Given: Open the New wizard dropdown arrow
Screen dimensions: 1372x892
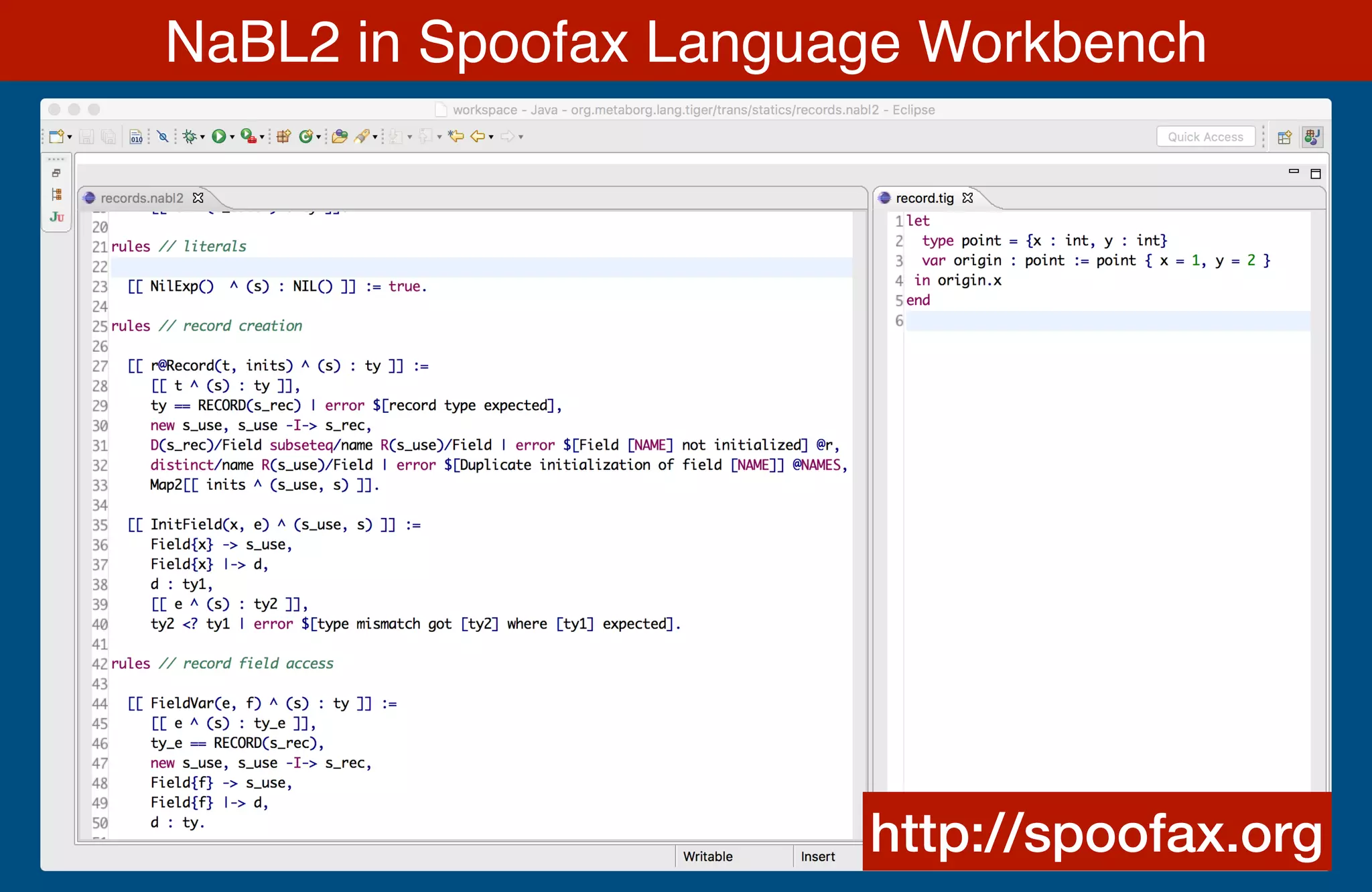Looking at the screenshot, I should (70, 137).
